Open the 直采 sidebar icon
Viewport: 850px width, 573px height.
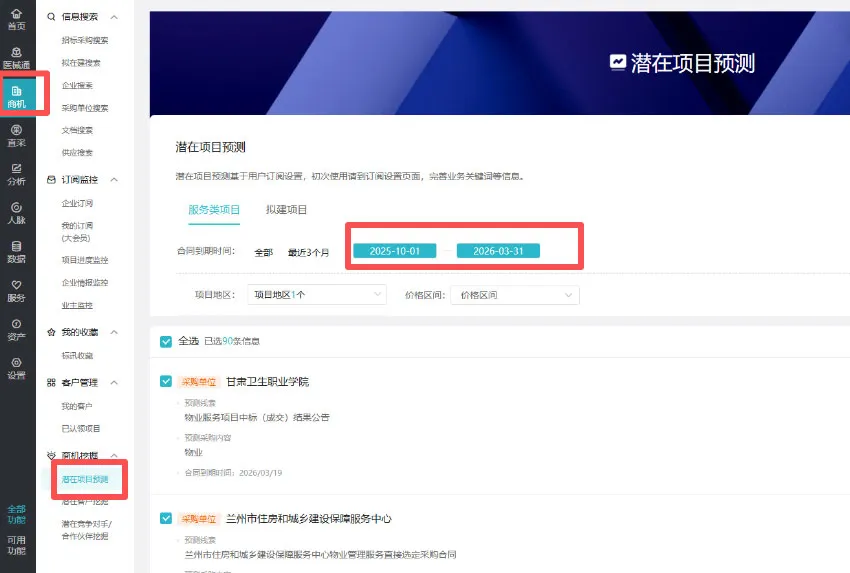(16, 136)
